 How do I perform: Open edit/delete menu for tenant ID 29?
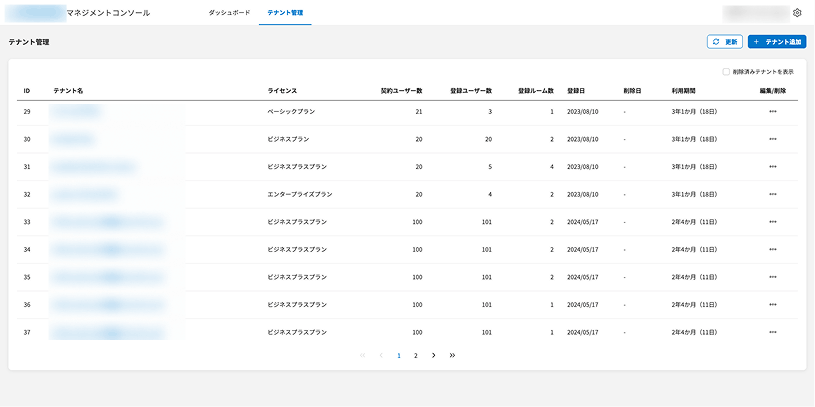click(772, 112)
